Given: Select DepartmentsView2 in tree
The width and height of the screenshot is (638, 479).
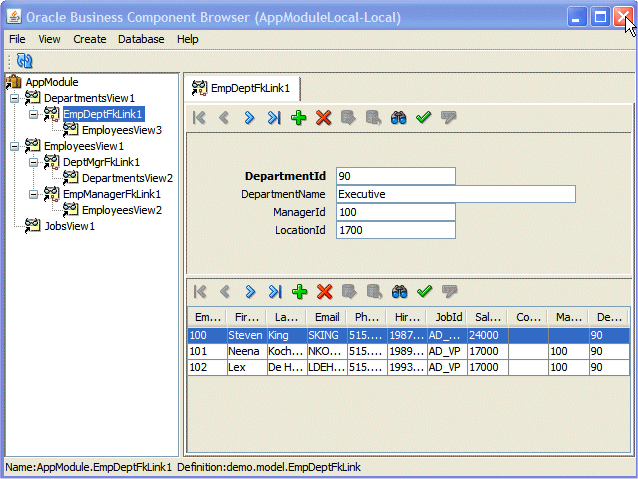Looking at the screenshot, I should [x=127, y=178].
